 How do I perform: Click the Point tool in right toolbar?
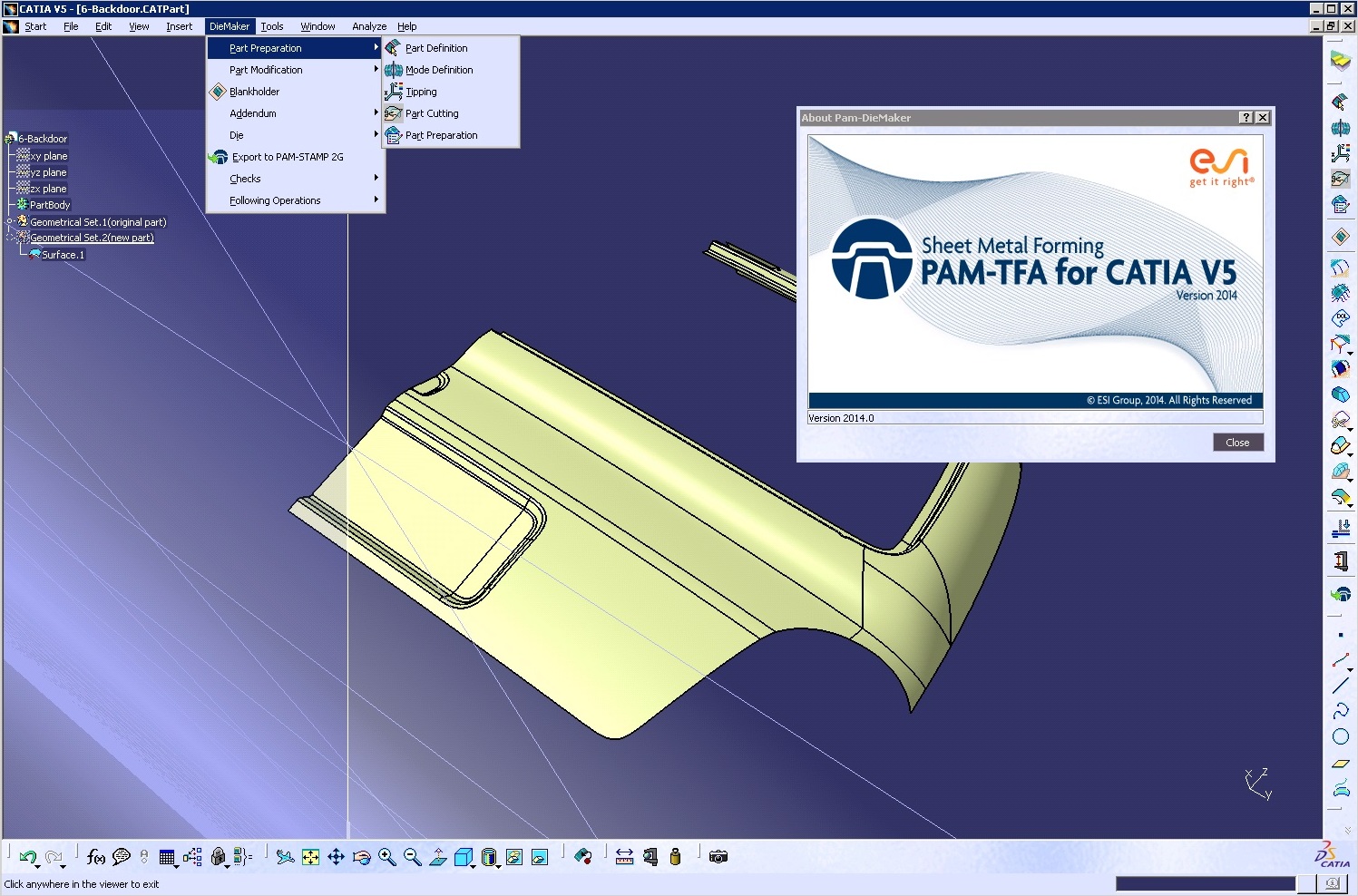(x=1340, y=635)
